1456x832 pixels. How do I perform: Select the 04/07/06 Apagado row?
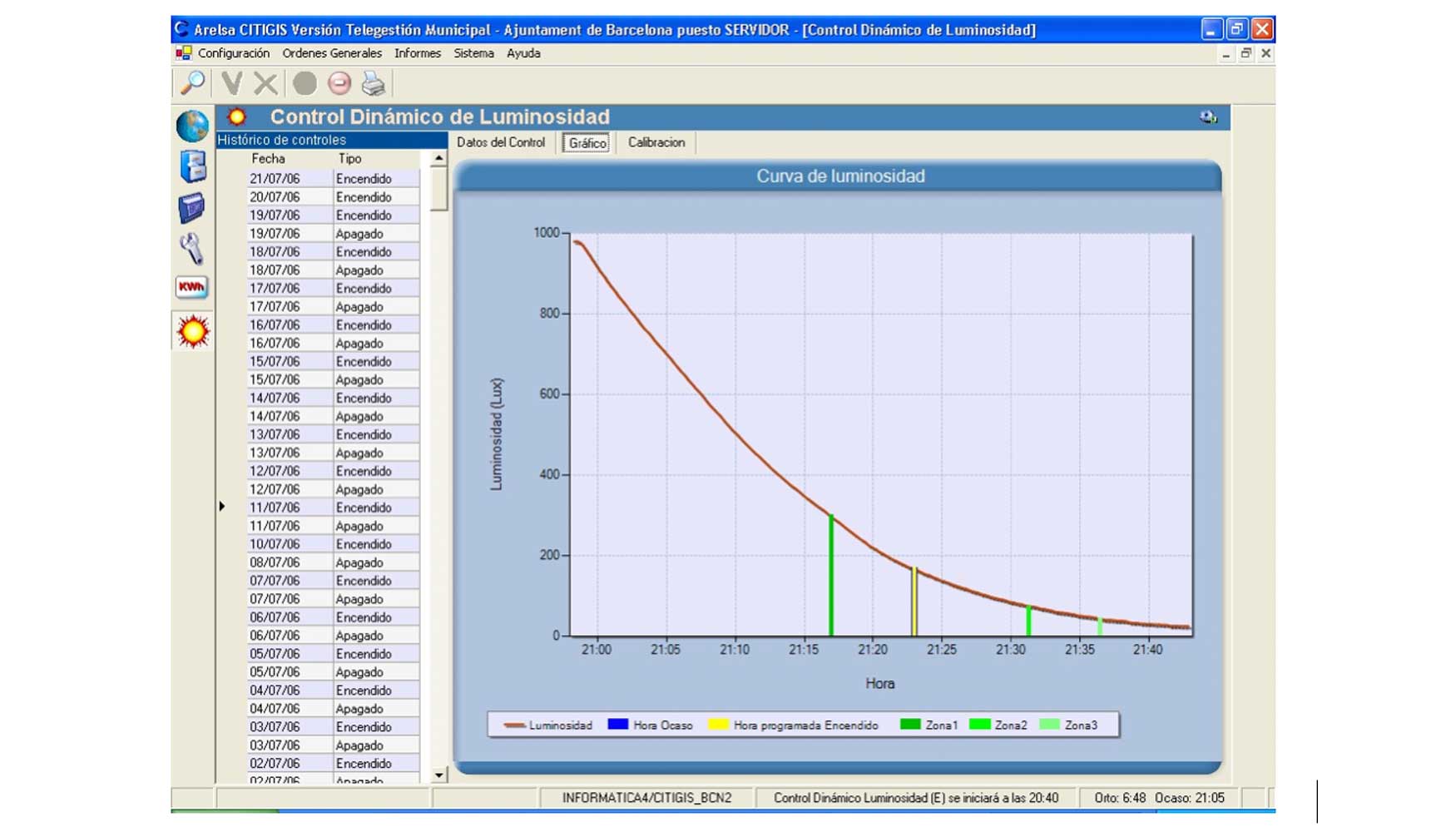(334, 710)
